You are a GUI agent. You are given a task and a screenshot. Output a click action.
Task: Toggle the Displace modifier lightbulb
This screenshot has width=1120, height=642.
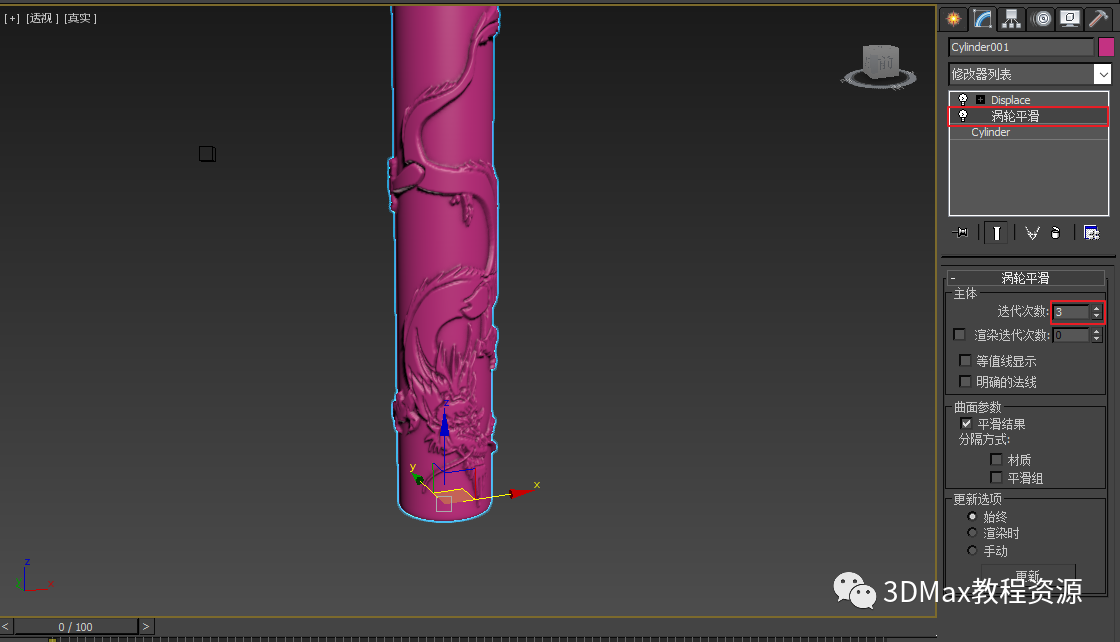pyautogui.click(x=963, y=100)
